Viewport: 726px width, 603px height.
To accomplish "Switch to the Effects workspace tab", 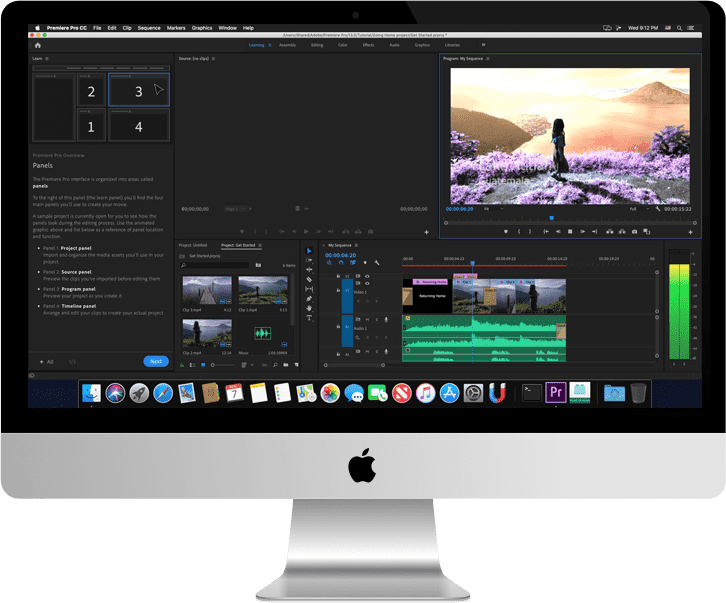I will point(368,45).
